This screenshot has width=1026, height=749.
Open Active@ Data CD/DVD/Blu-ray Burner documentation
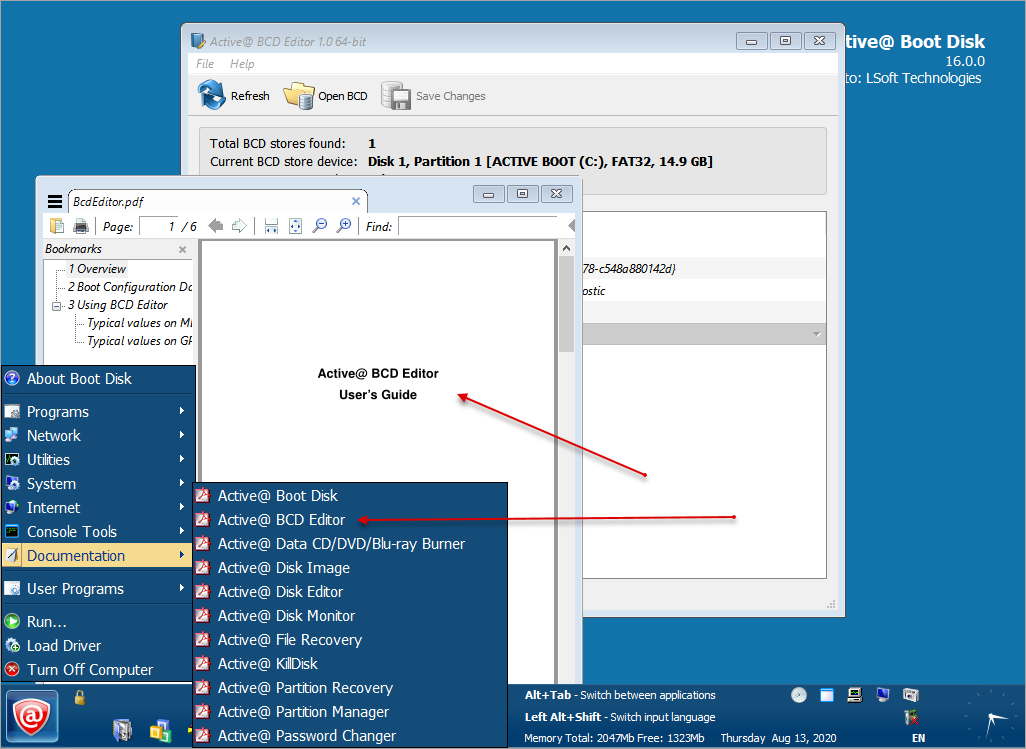click(x=350, y=544)
